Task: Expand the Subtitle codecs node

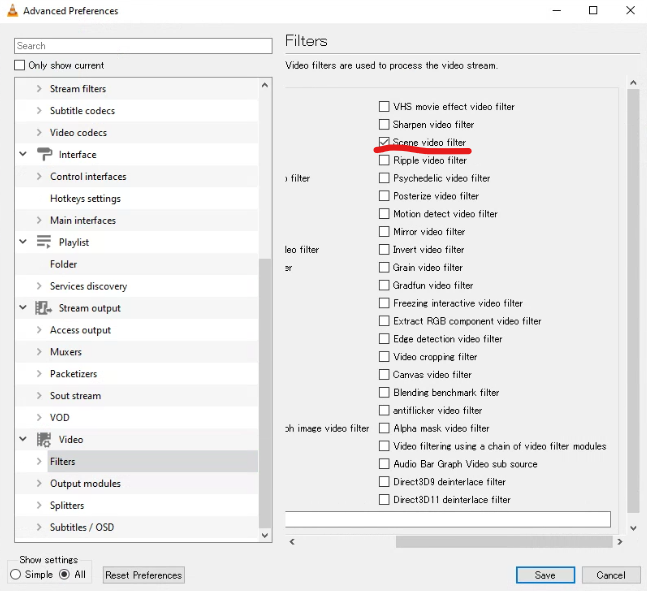Action: tap(39, 110)
